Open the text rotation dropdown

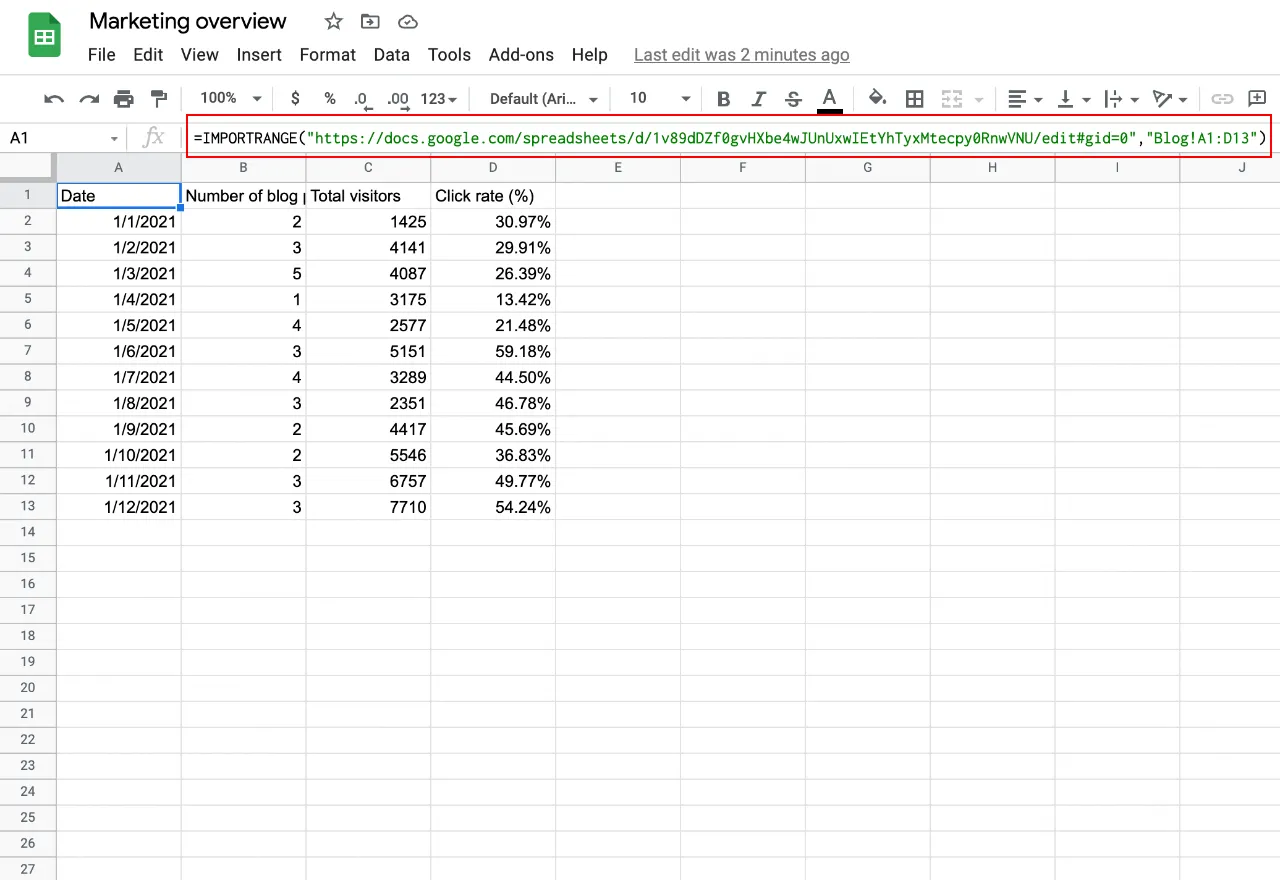pyautogui.click(x=1169, y=98)
